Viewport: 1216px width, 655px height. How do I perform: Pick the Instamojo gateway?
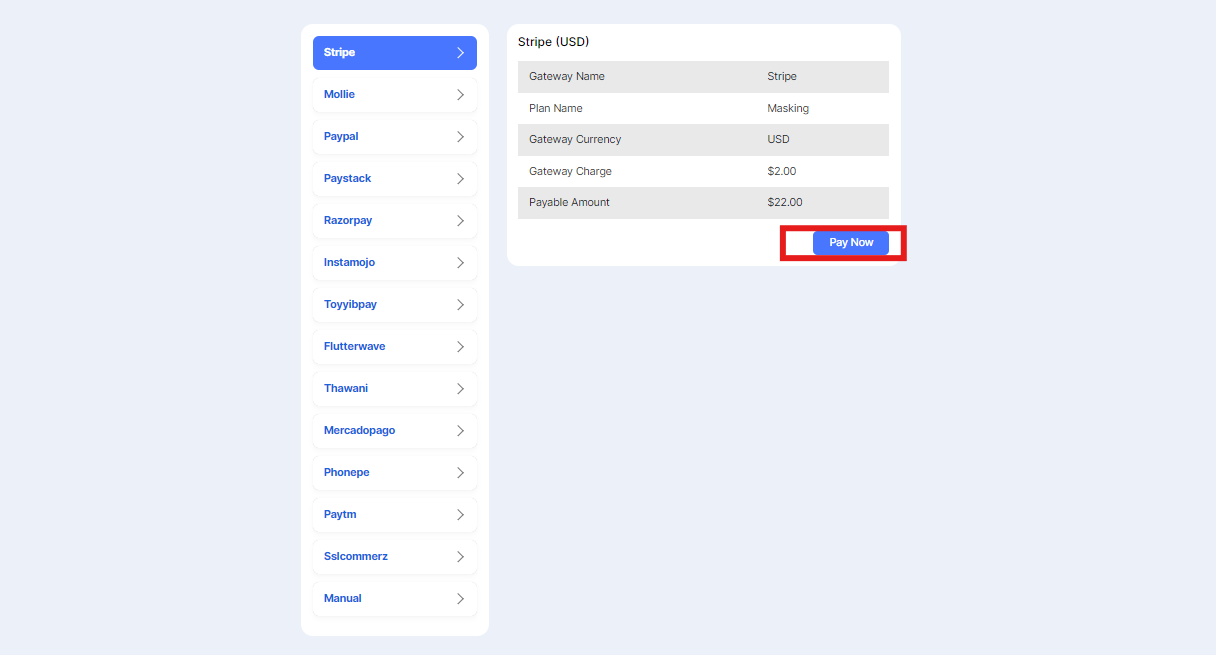pos(395,263)
